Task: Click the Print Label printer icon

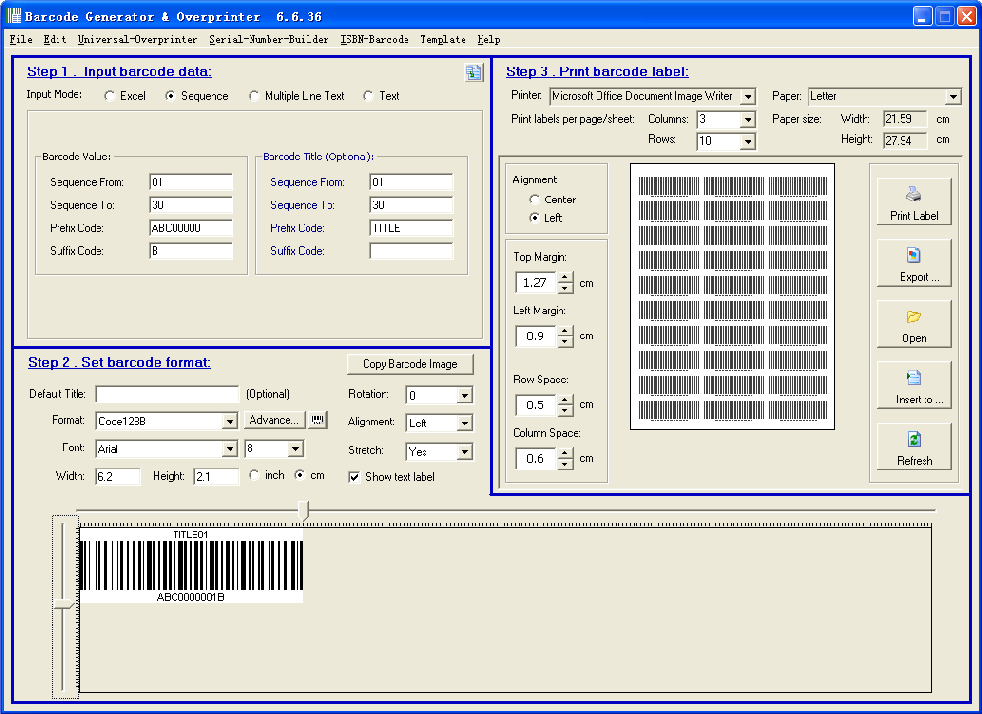Action: [x=913, y=194]
